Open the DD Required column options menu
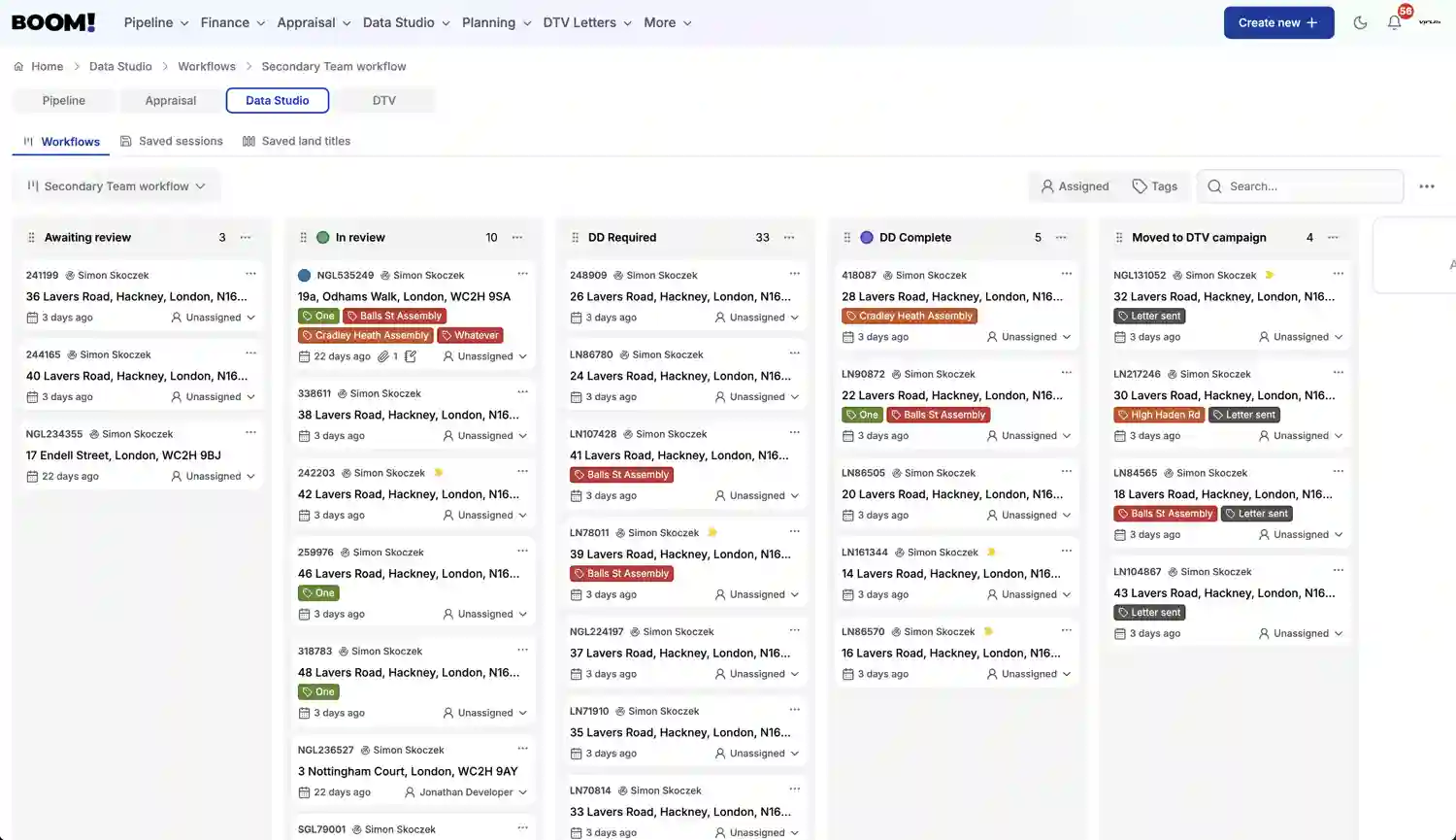Screen dimensions: 1456x840 pyautogui.click(x=789, y=237)
